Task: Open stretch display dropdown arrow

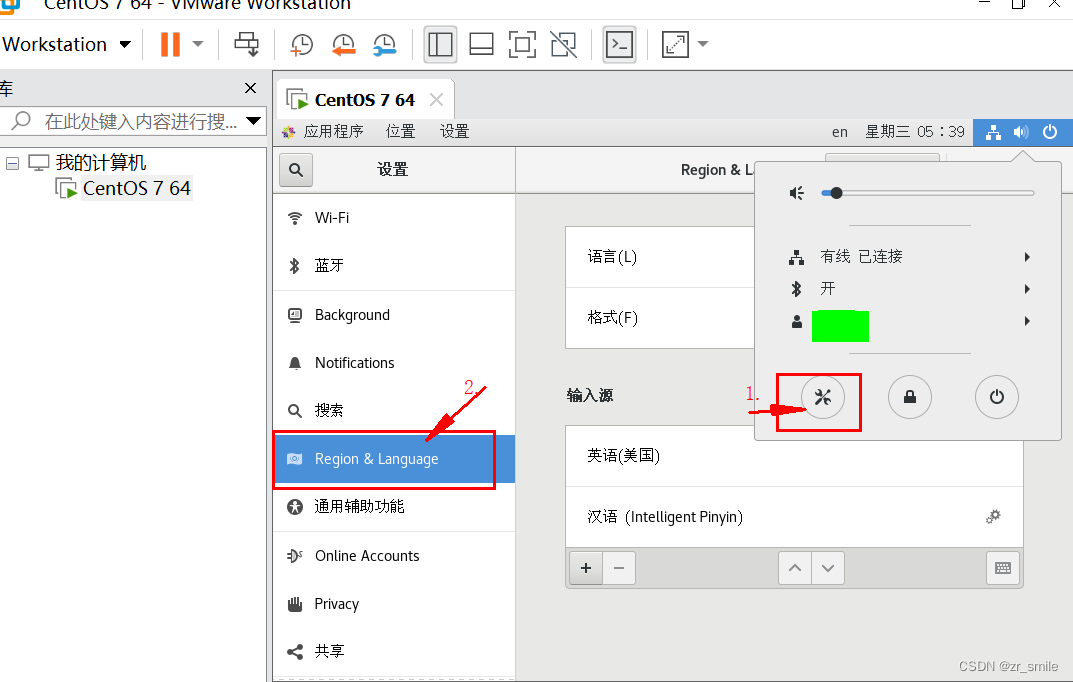Action: 703,44
